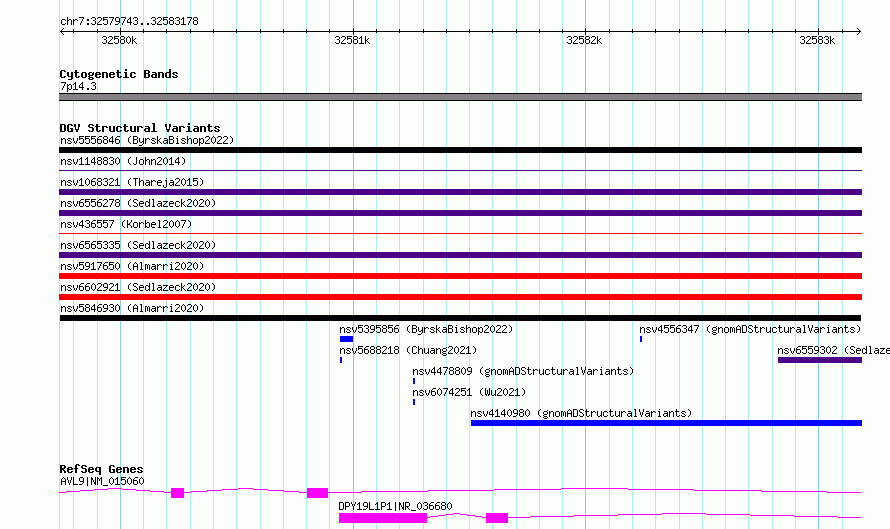
Task: Click the nsv5846930 (Almarri2020) label
Action: [x=132, y=308]
